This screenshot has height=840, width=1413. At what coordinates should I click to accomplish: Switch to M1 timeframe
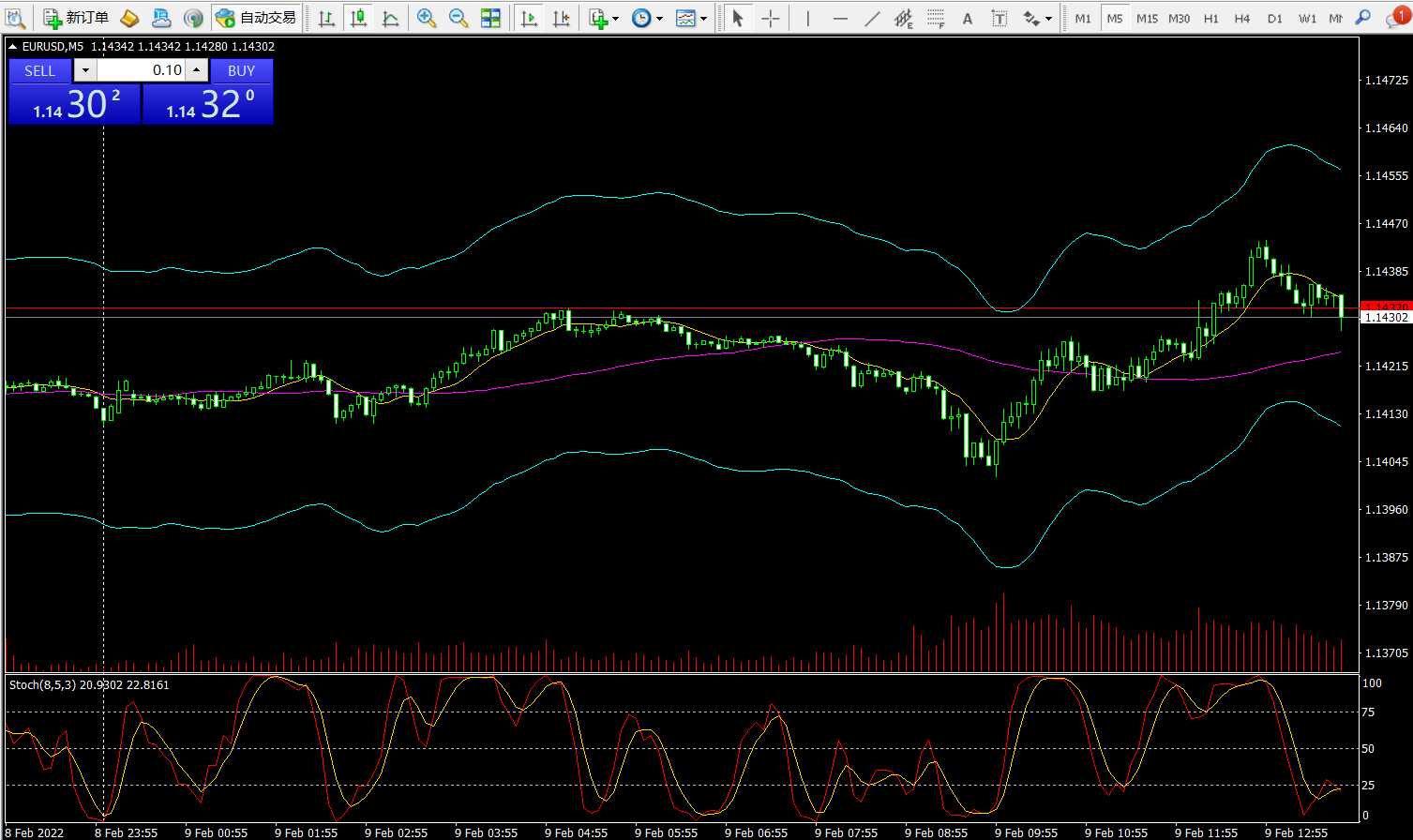coord(1083,18)
